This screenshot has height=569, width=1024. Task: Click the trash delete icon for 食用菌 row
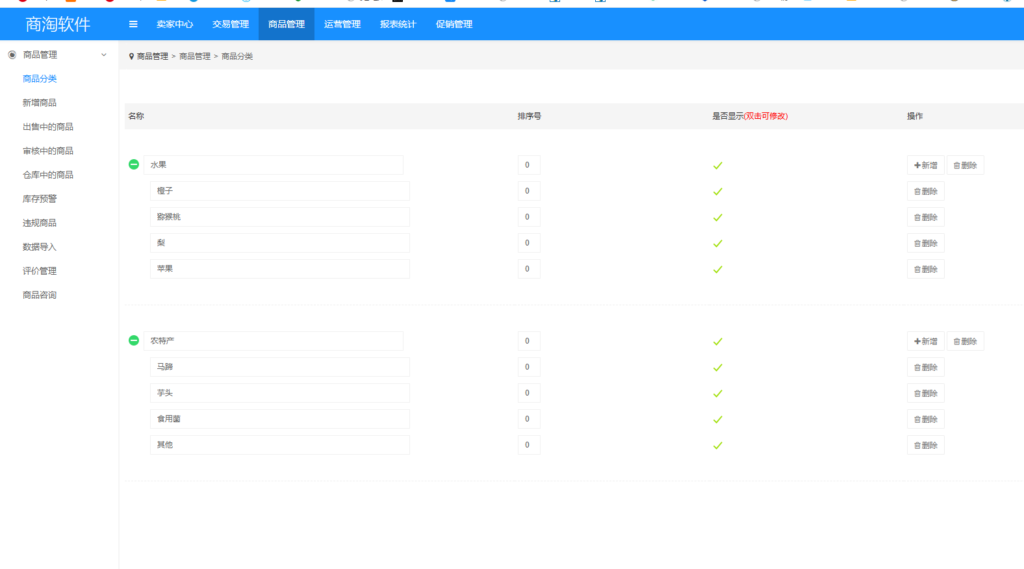[918, 420]
